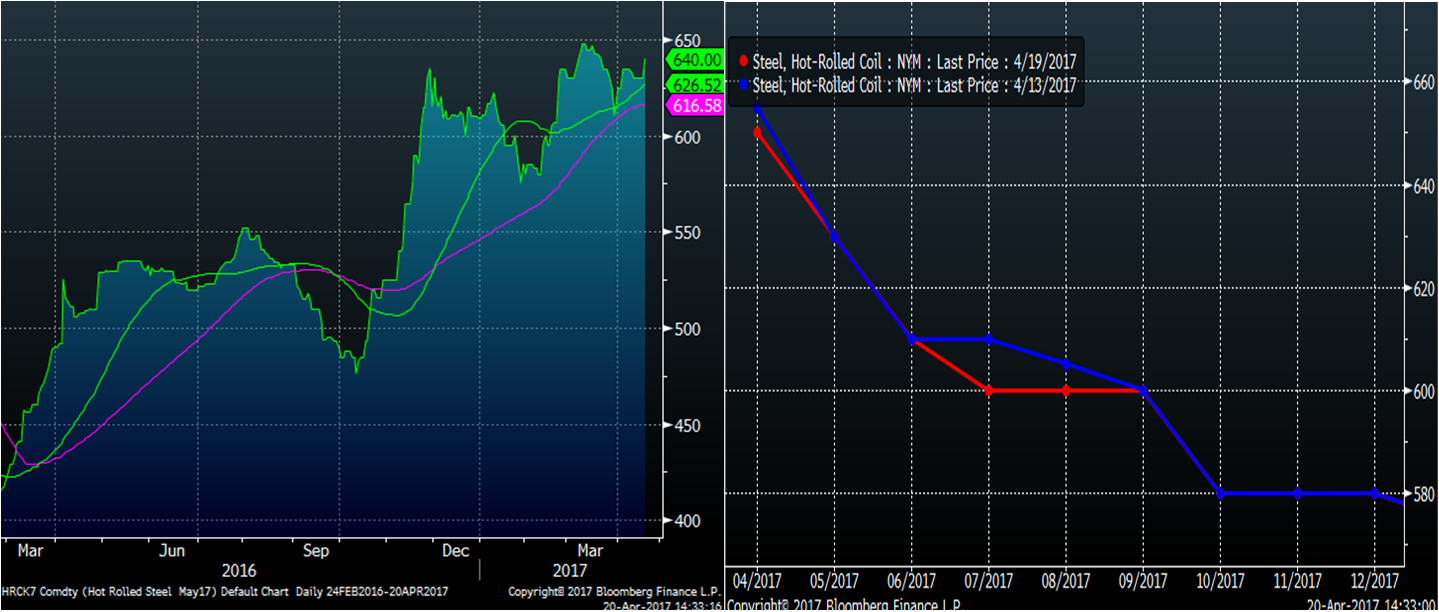Click the green 640.00 last price tag
The image size is (1439, 612).
point(693,59)
